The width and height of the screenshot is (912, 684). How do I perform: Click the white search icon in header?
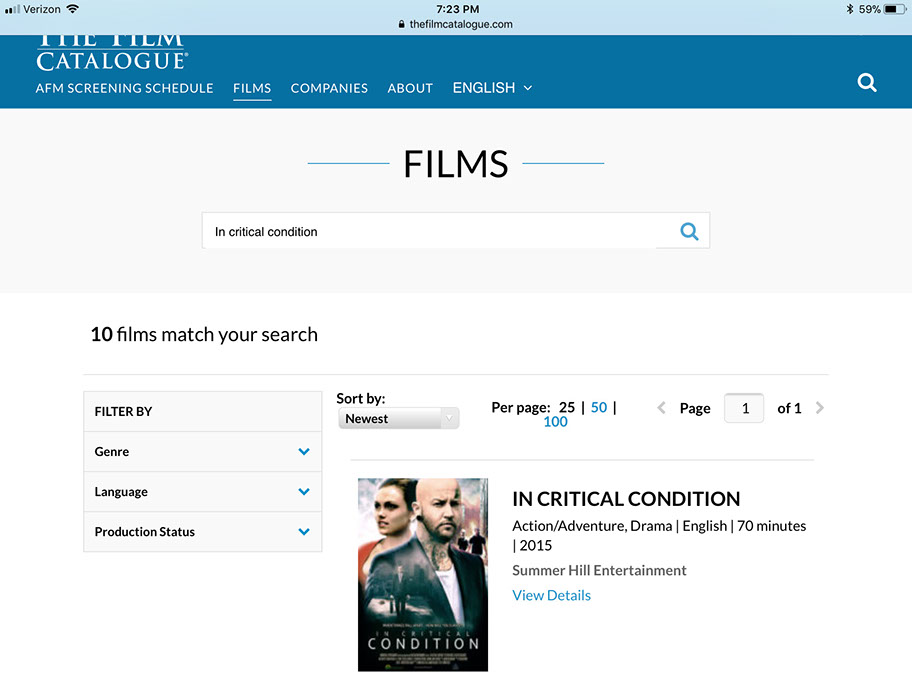[867, 83]
